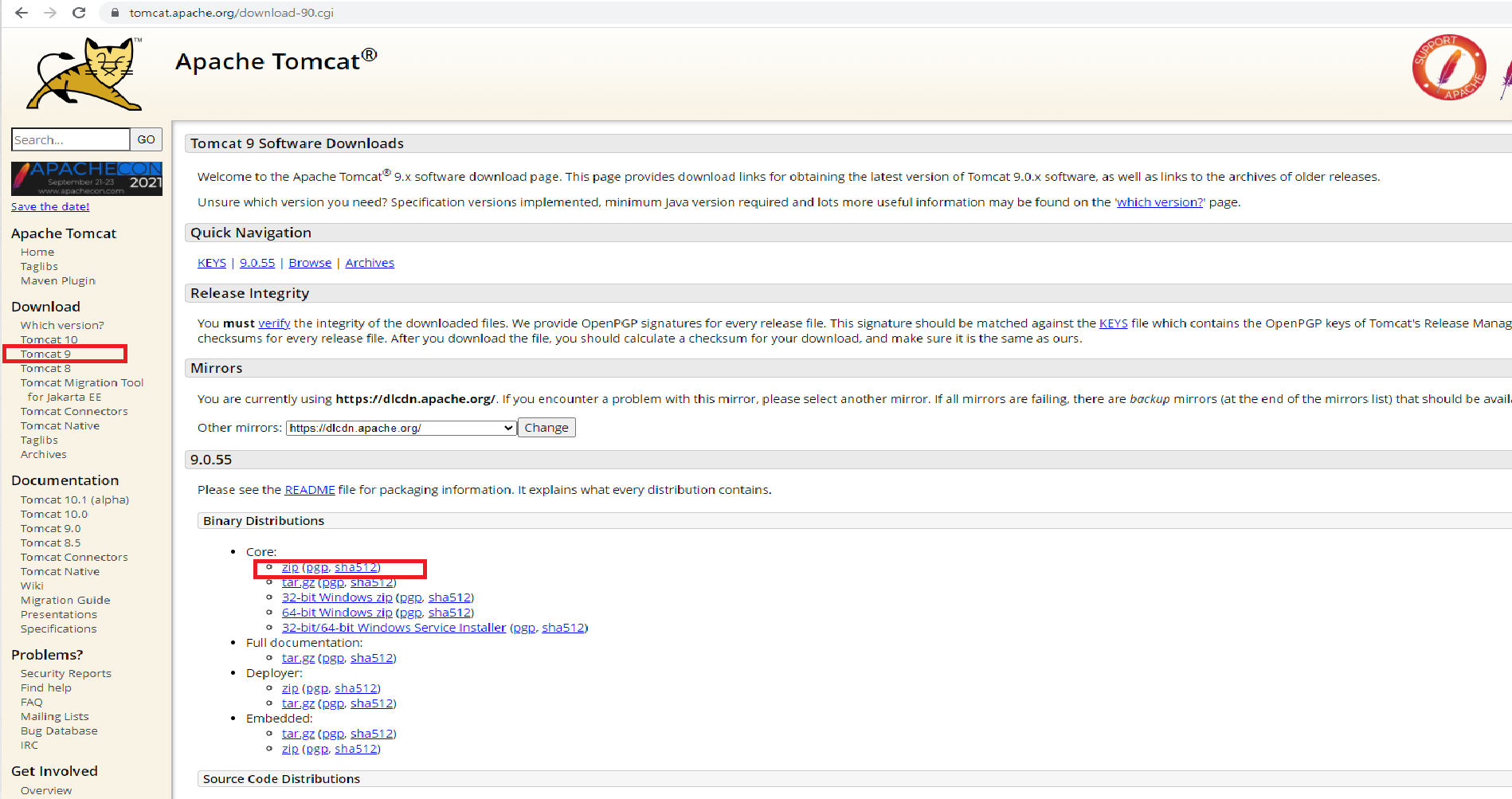
Task: Open the Save the date link
Action: [x=50, y=206]
